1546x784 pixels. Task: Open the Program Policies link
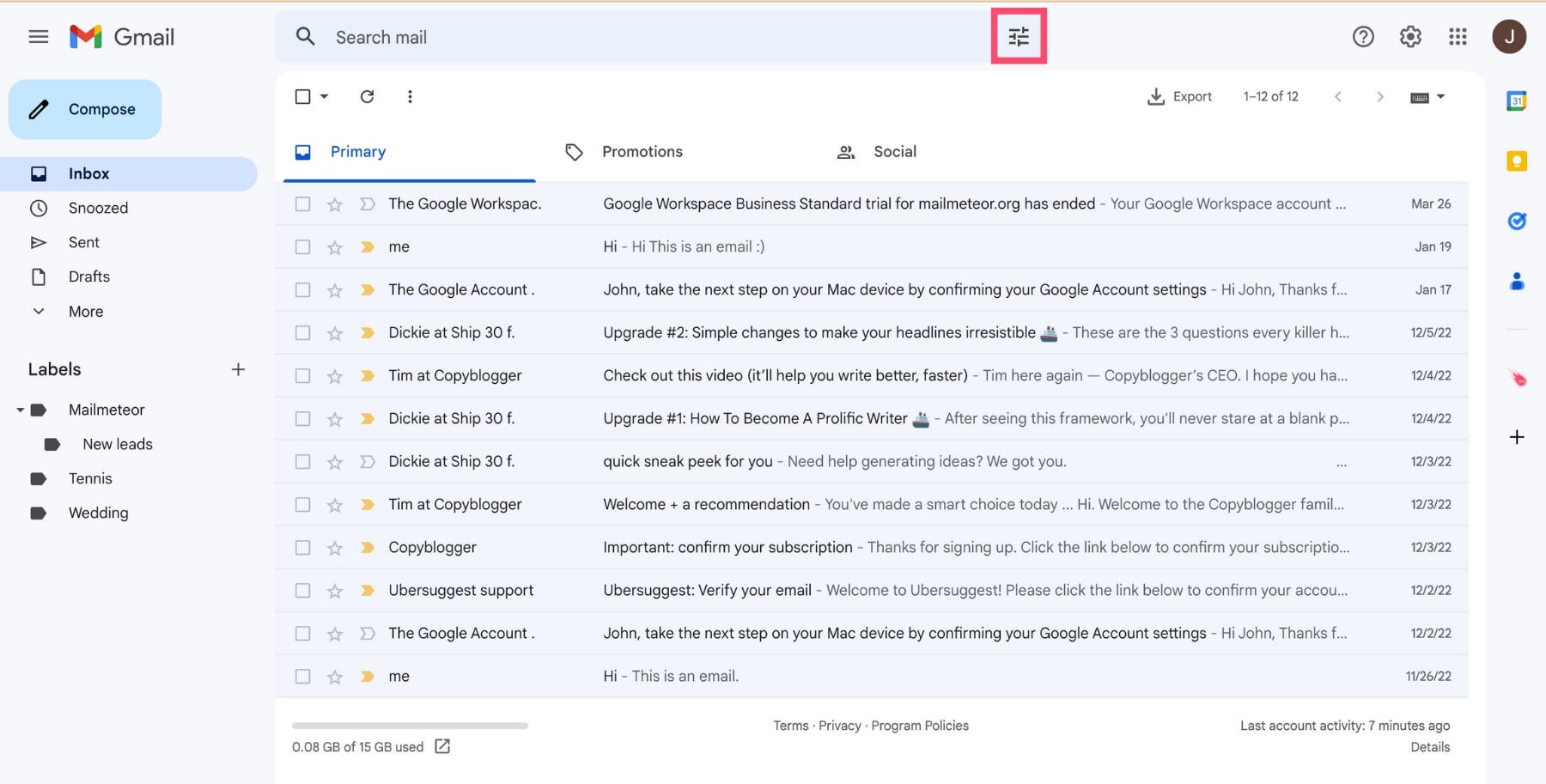[920, 726]
